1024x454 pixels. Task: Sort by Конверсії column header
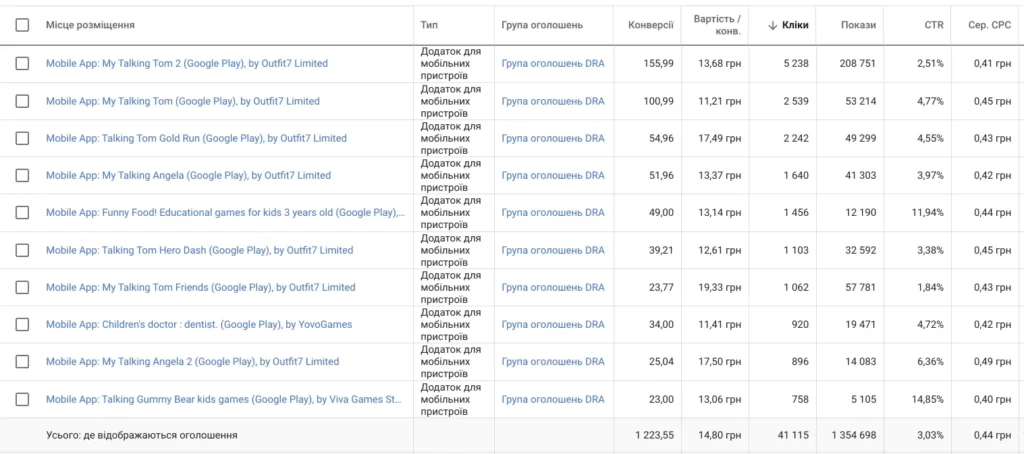(x=650, y=25)
